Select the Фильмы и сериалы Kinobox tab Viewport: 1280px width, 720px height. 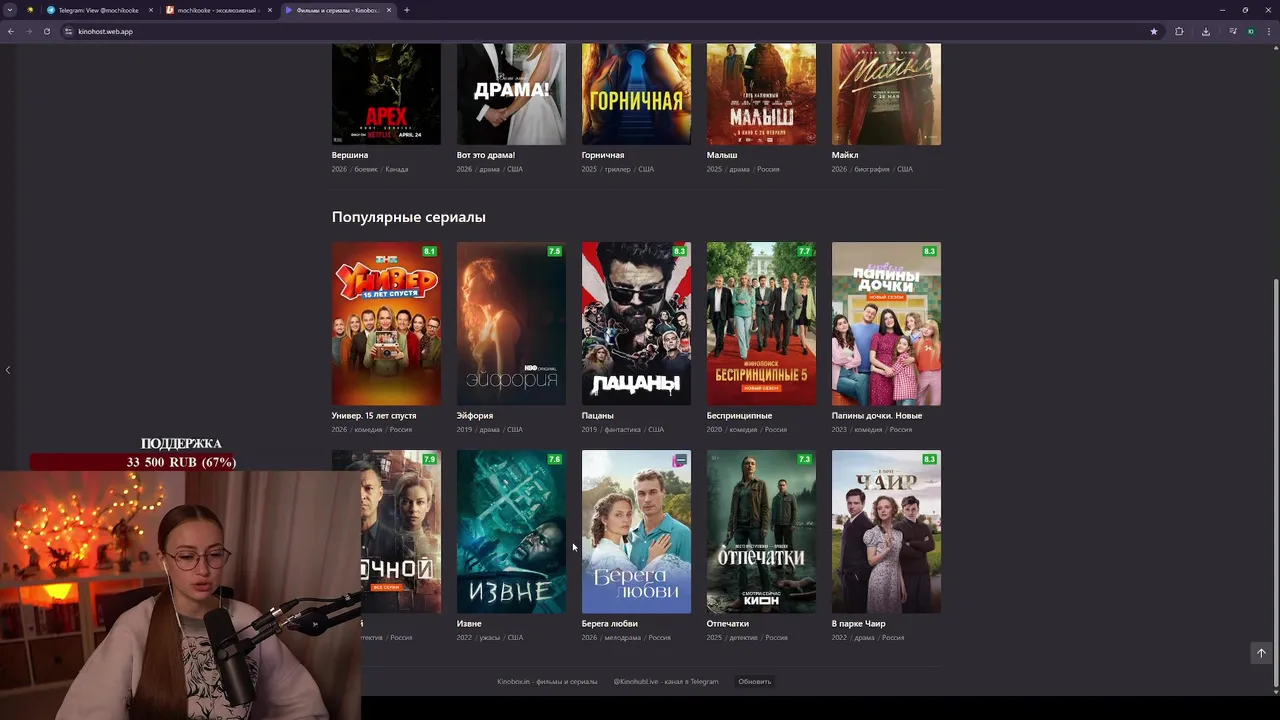tap(338, 10)
